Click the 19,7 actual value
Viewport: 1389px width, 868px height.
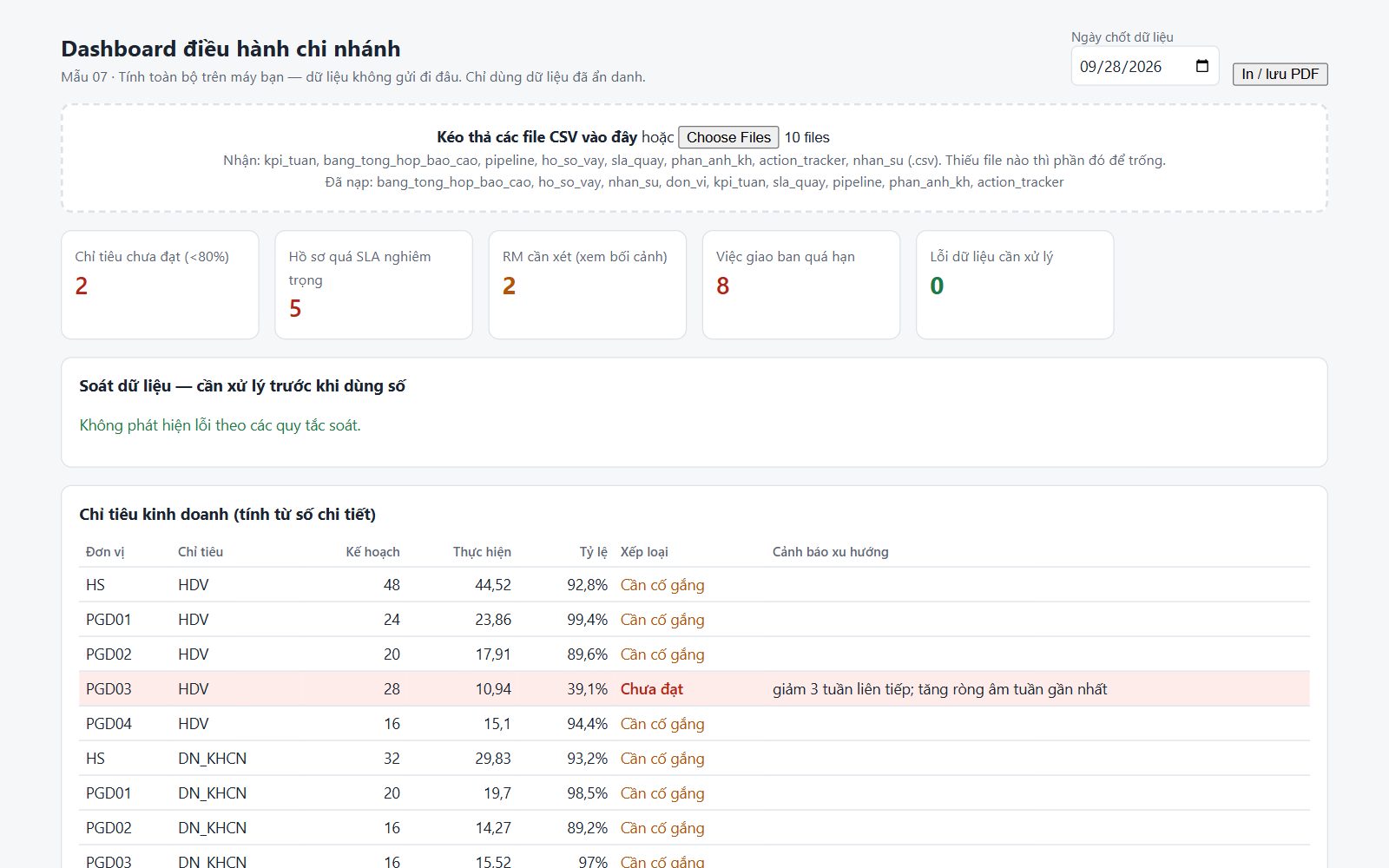(x=497, y=793)
